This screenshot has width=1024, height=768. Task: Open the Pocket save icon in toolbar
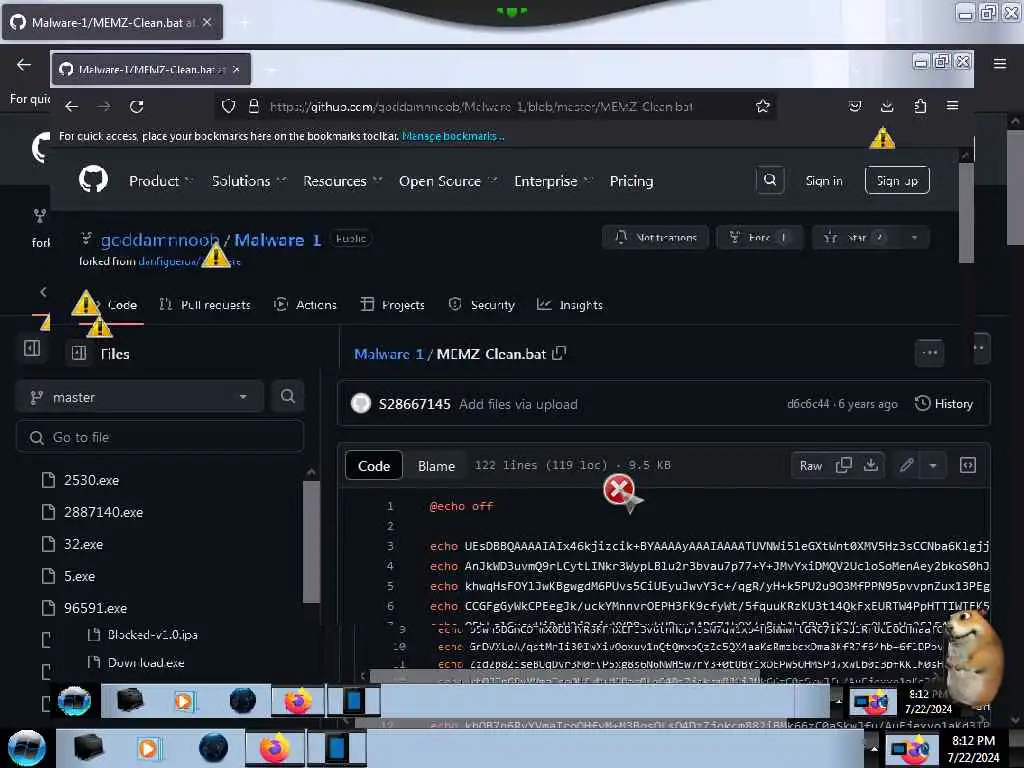coord(855,106)
